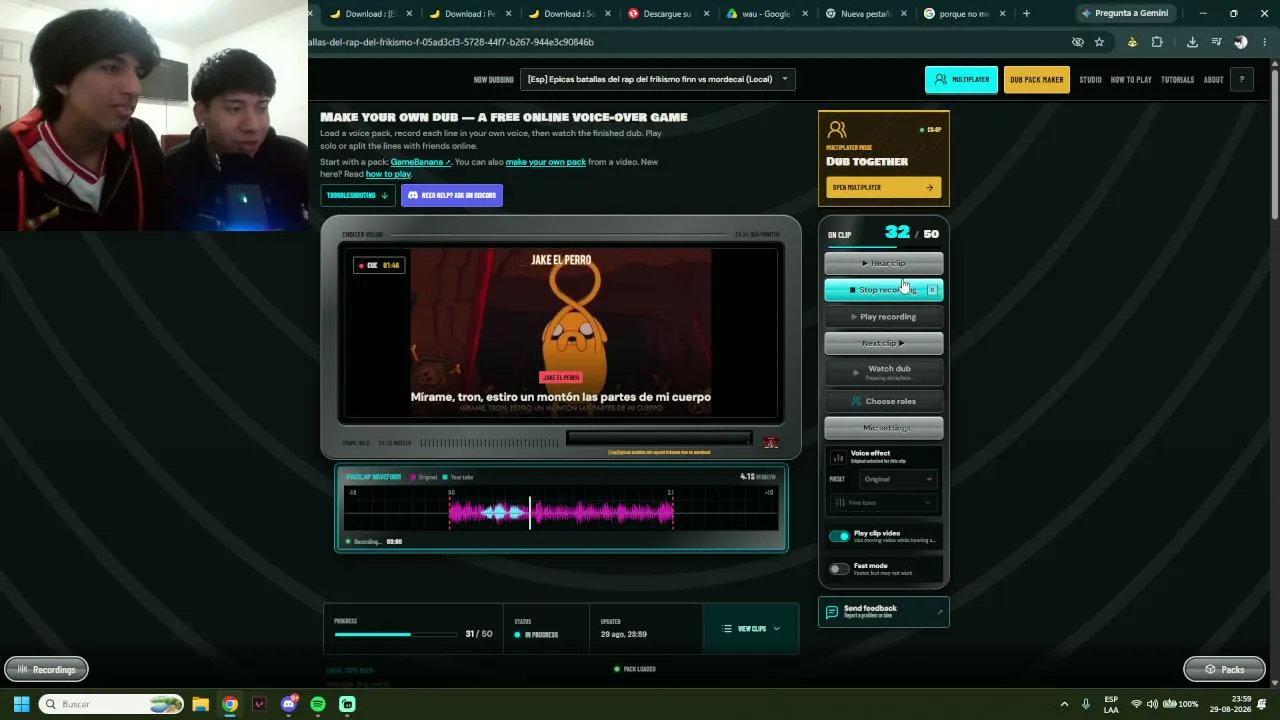Click the green app icon at end of taskbar
Image resolution: width=1280 pixels, height=720 pixels.
347,704
